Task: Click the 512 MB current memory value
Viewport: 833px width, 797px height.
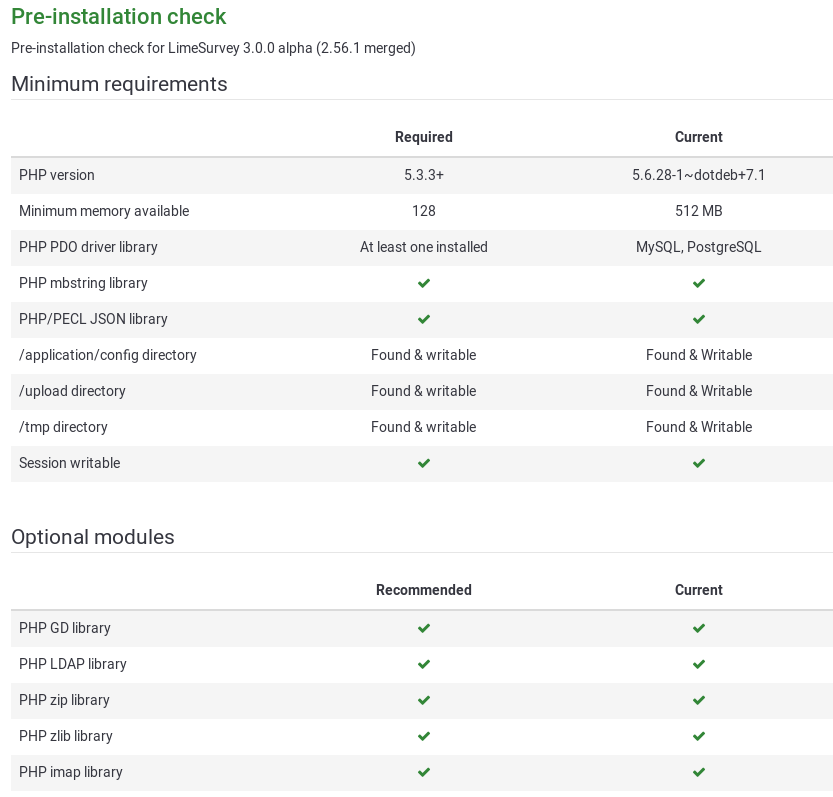Action: coord(698,211)
